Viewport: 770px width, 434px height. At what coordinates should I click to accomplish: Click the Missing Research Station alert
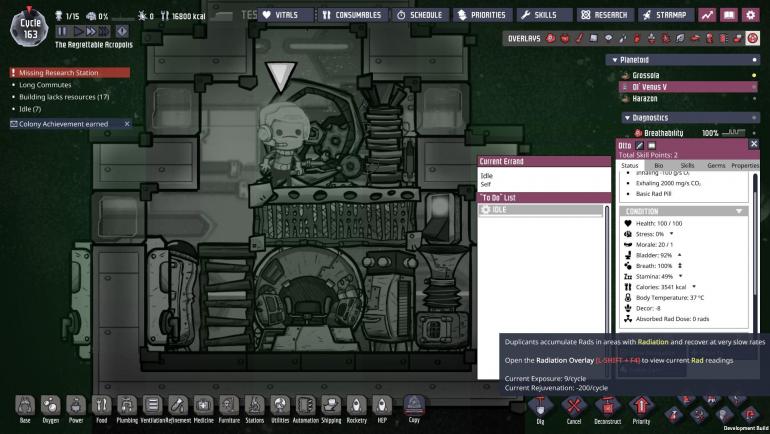[x=69, y=72]
